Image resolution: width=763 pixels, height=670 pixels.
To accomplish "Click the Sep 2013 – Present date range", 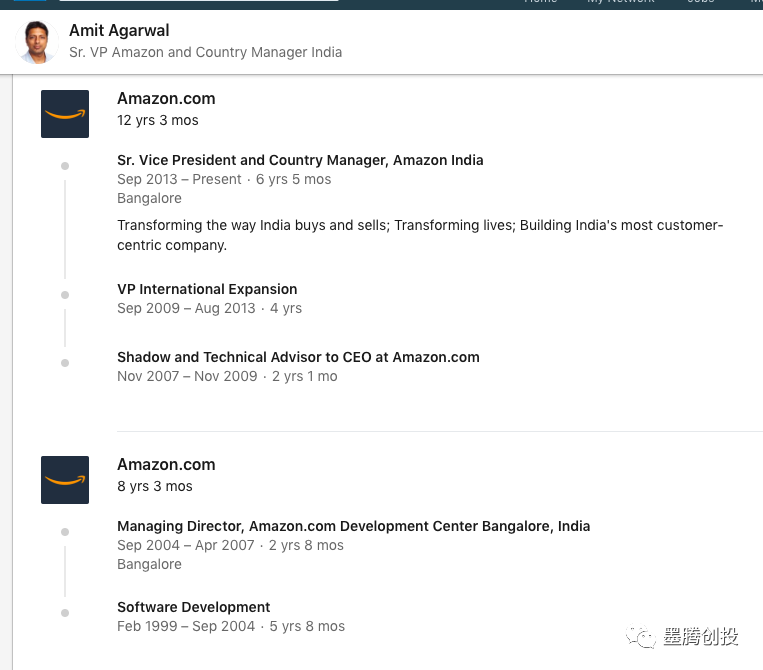I will [x=179, y=180].
